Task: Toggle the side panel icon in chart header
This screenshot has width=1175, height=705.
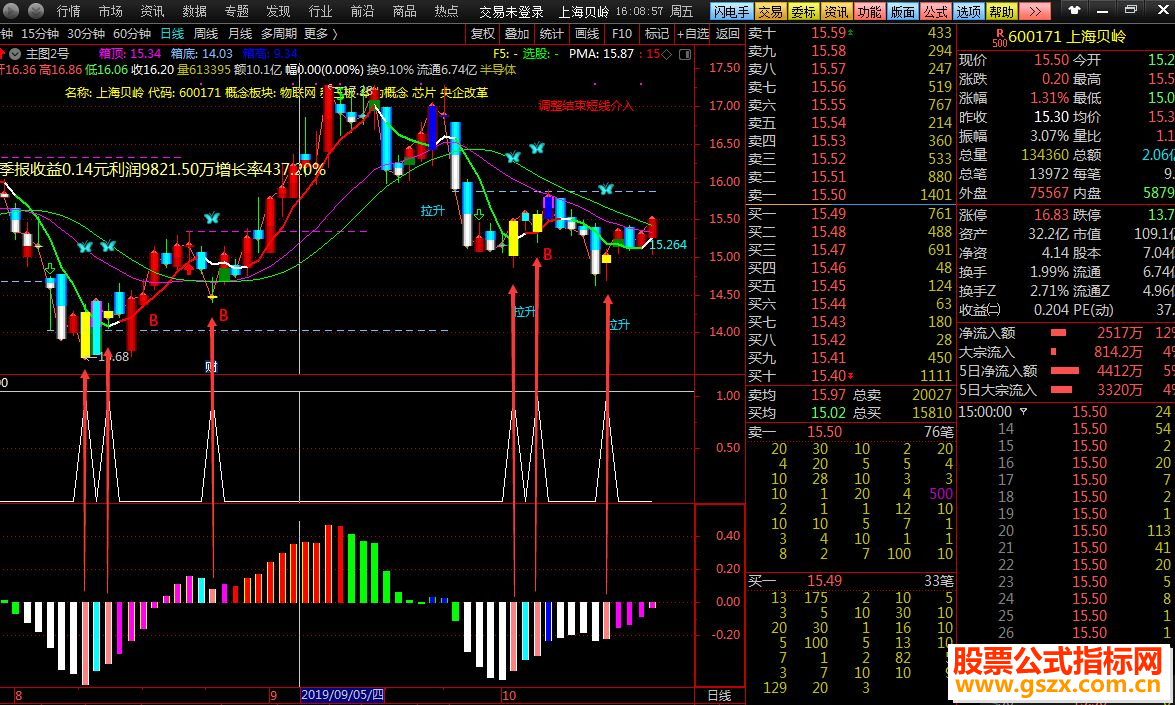Action: (x=685, y=54)
